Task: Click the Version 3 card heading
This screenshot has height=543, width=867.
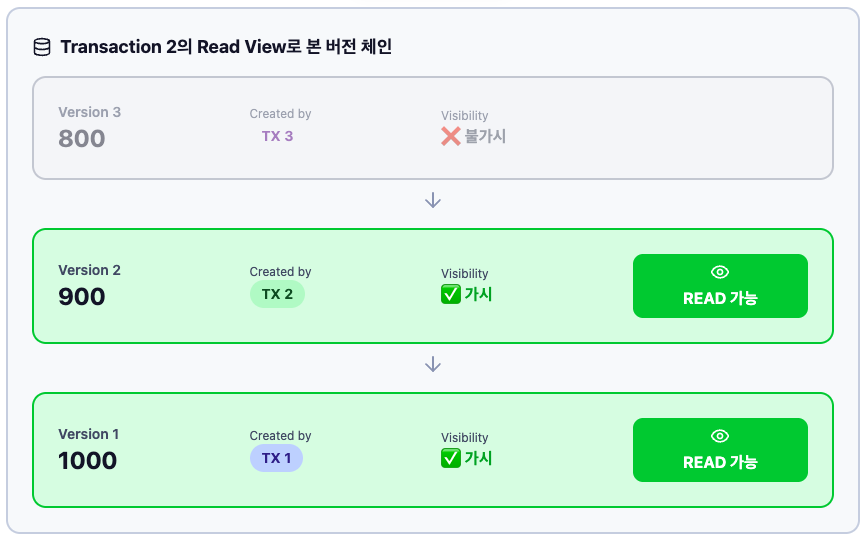Action: pos(90,112)
